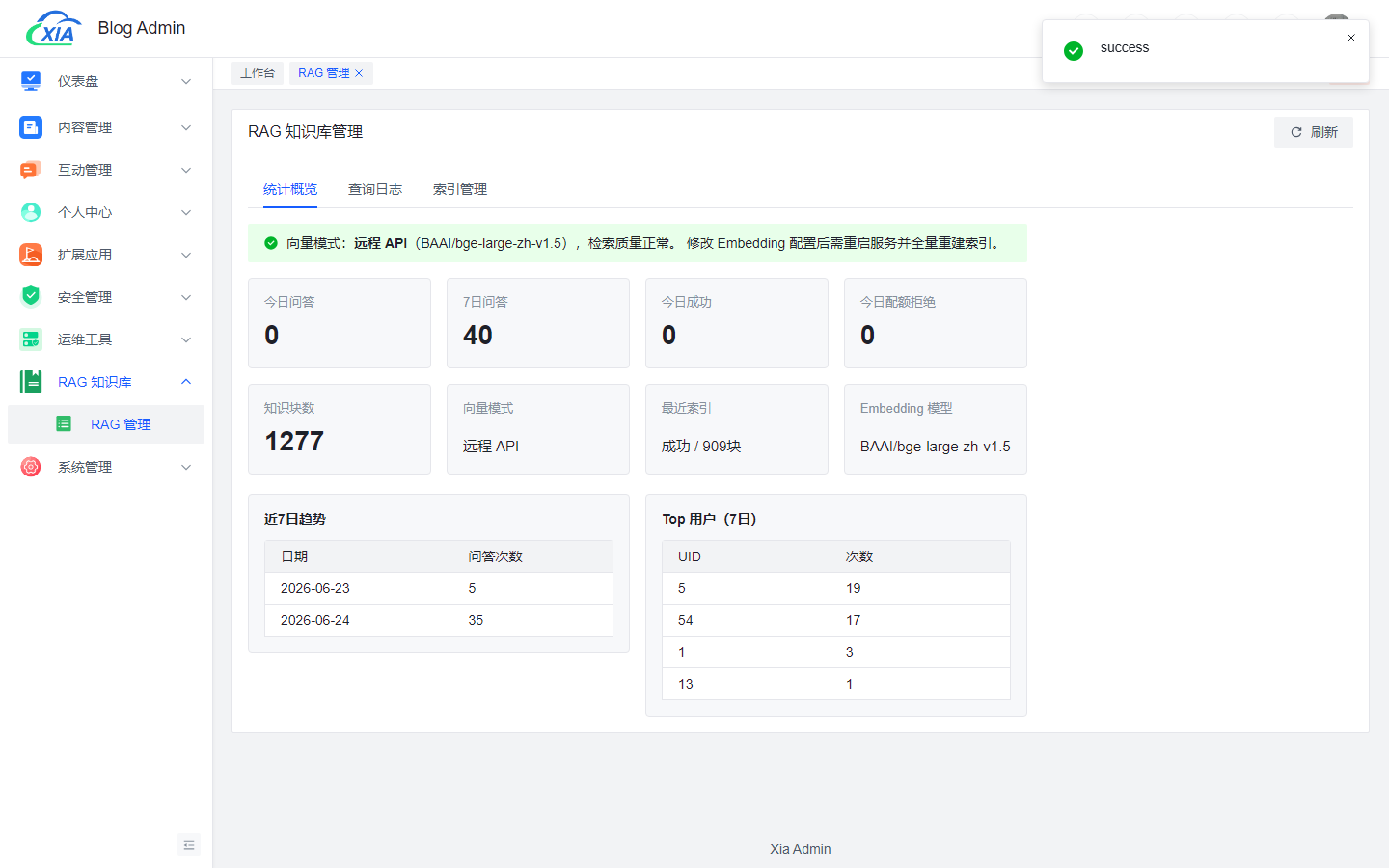Click the 今日成功 stat card
The image size is (1389, 868).
pyautogui.click(x=737, y=323)
